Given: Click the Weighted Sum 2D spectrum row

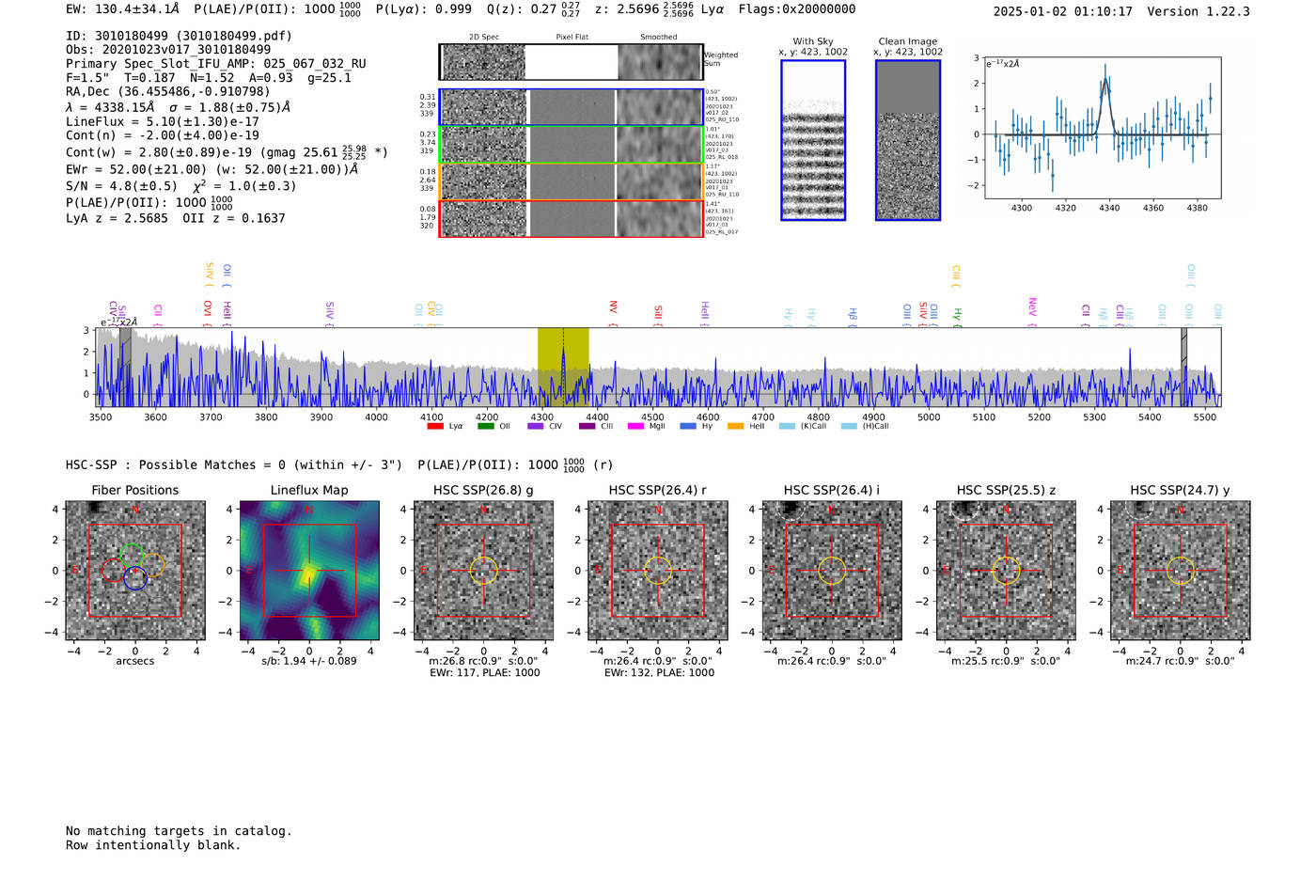Looking at the screenshot, I should [x=571, y=62].
